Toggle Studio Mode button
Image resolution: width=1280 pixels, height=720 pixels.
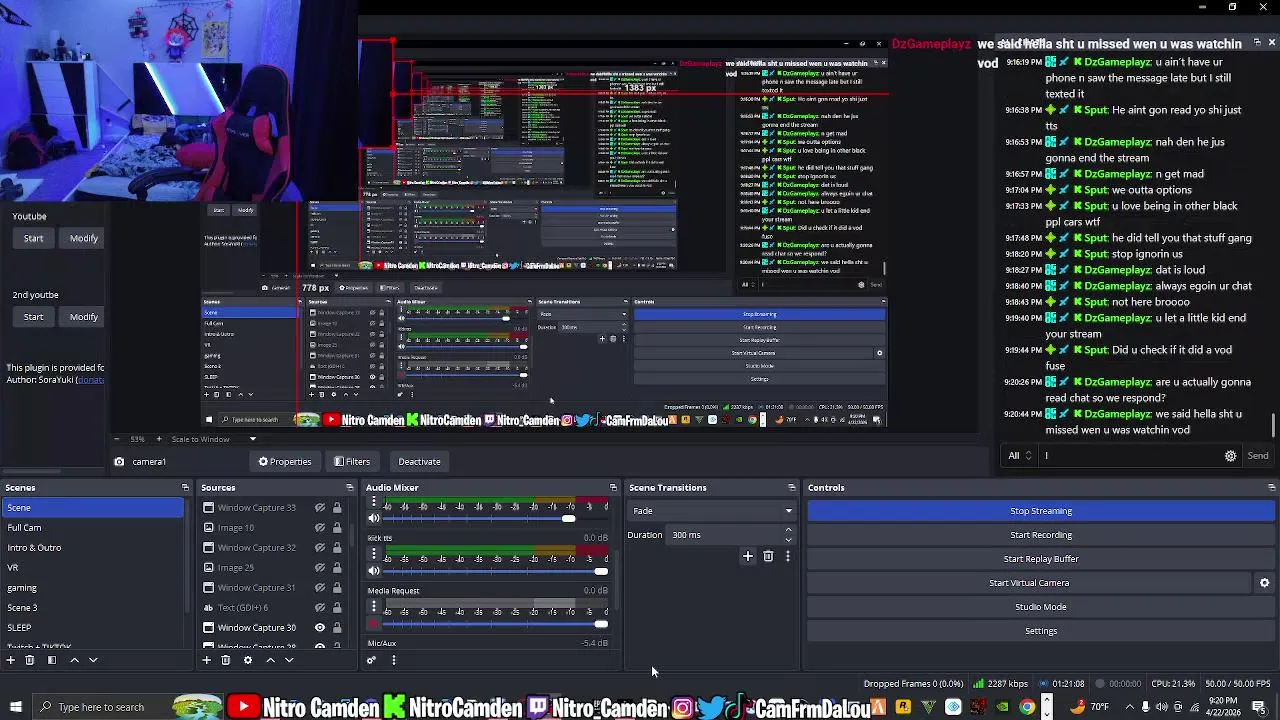(1041, 607)
